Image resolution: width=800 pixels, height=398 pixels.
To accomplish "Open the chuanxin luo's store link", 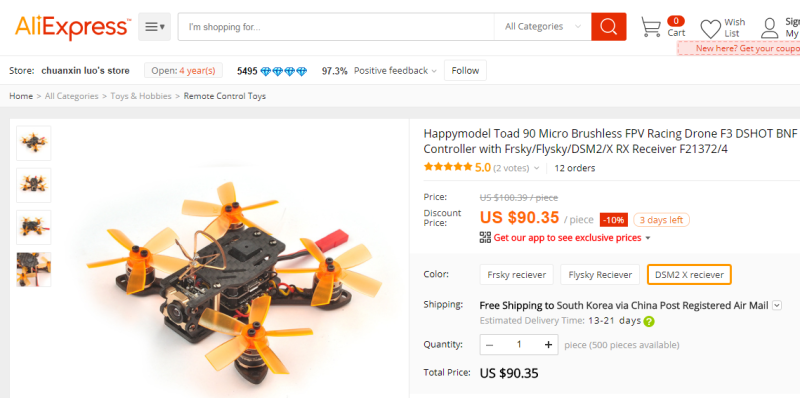I will point(85,70).
